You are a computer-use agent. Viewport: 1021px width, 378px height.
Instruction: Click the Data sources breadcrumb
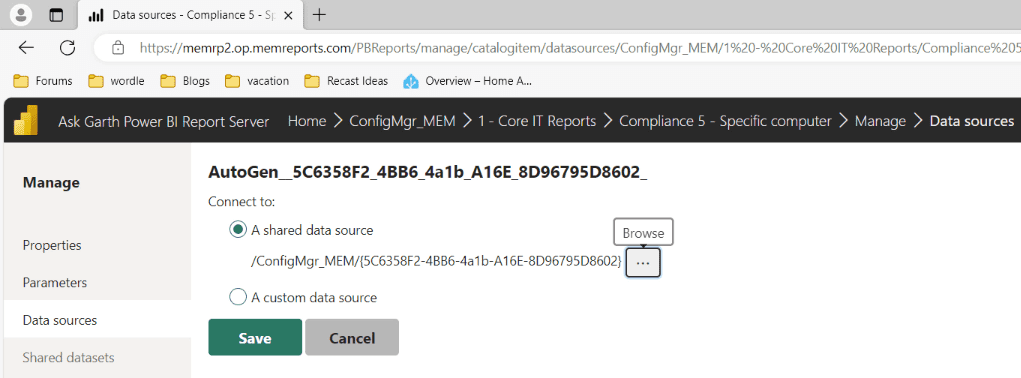click(x=972, y=121)
